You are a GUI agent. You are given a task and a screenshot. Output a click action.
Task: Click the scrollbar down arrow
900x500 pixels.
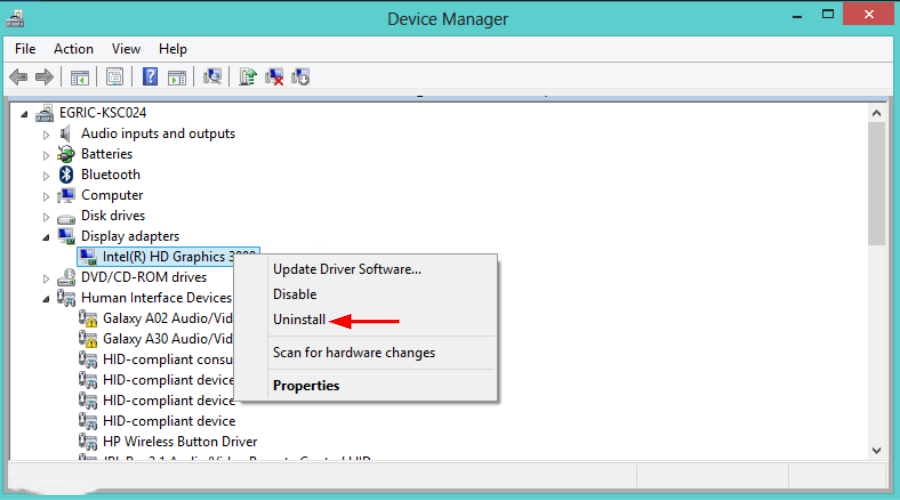(x=876, y=451)
